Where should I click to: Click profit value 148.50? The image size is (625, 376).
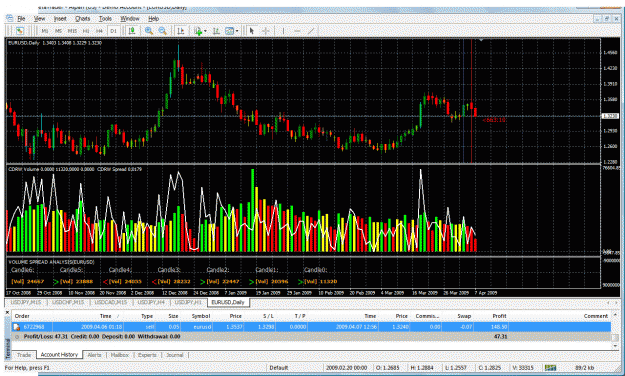(499, 327)
